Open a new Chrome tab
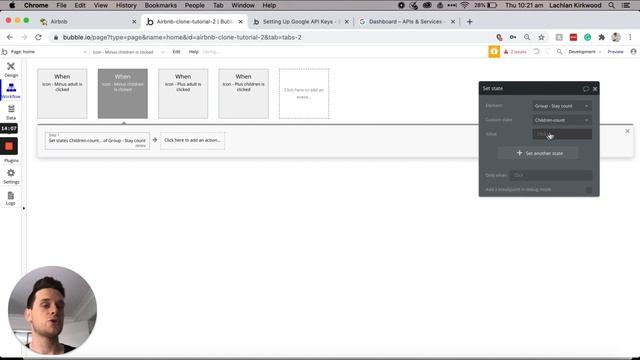The width and height of the screenshot is (640, 360). [x=469, y=22]
